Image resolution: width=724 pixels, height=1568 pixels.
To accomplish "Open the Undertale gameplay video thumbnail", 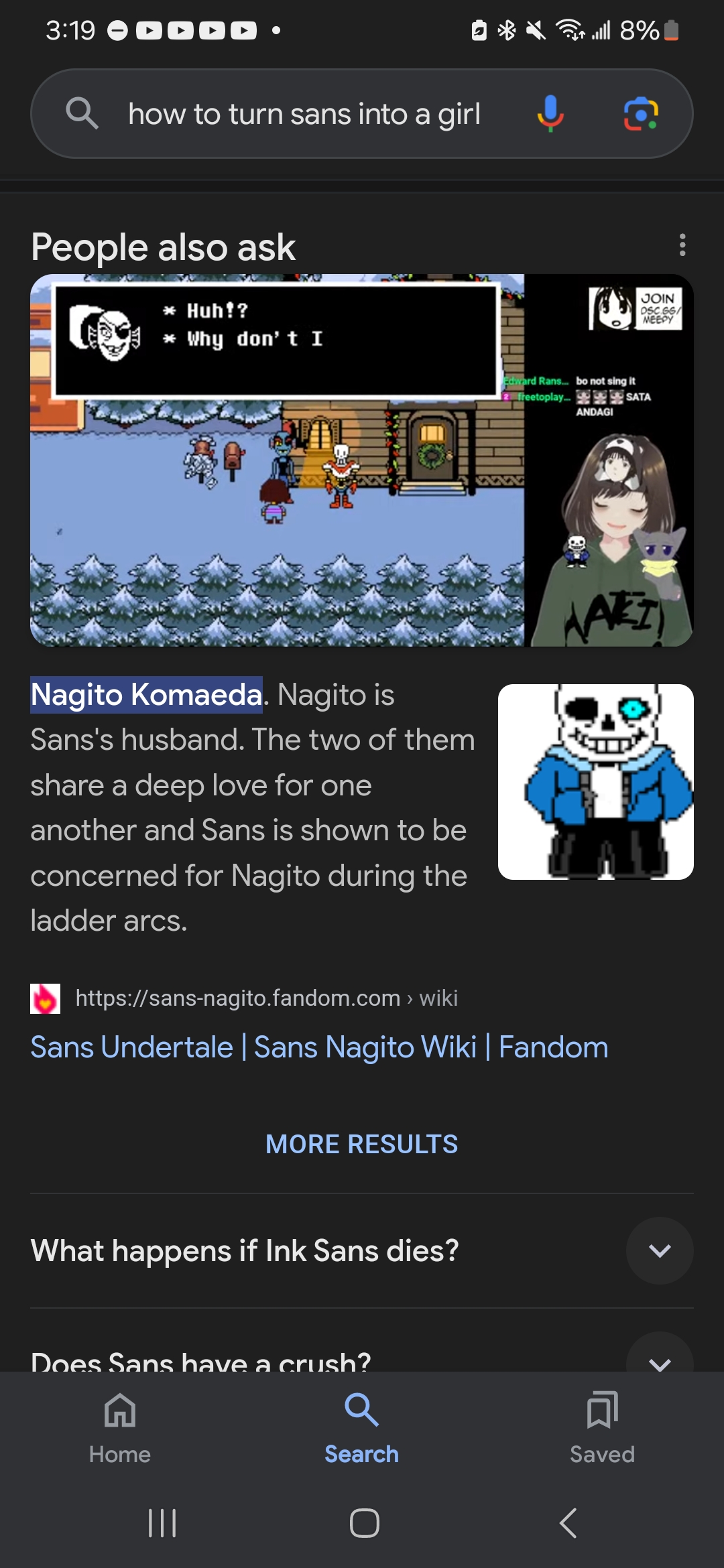I will pos(362,460).
